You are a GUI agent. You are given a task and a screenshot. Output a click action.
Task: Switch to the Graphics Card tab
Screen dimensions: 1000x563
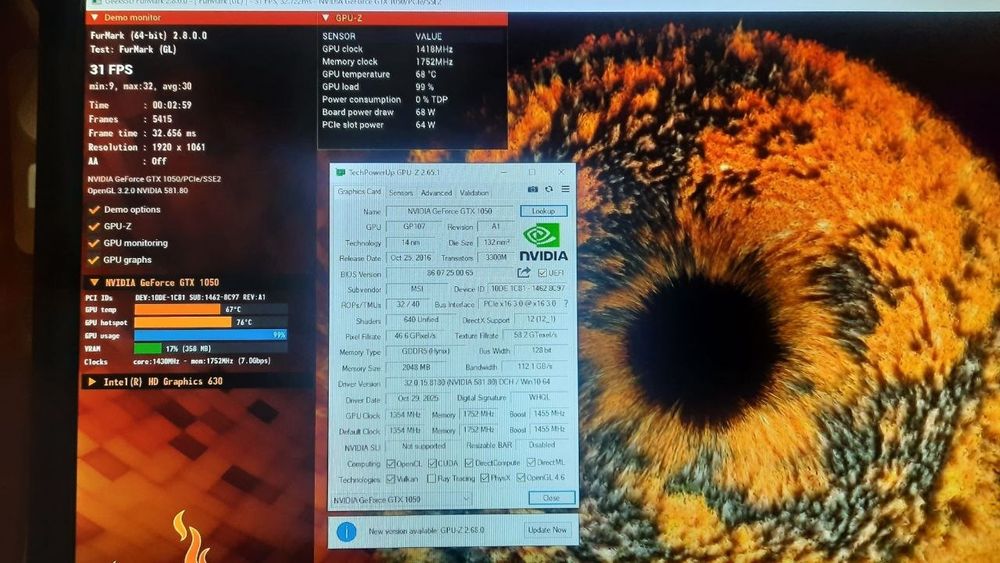359,192
